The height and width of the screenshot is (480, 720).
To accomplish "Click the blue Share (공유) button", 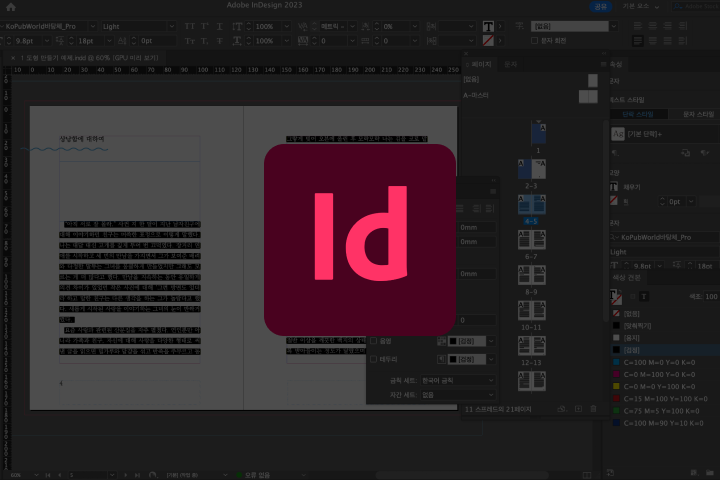I will coord(601,6).
